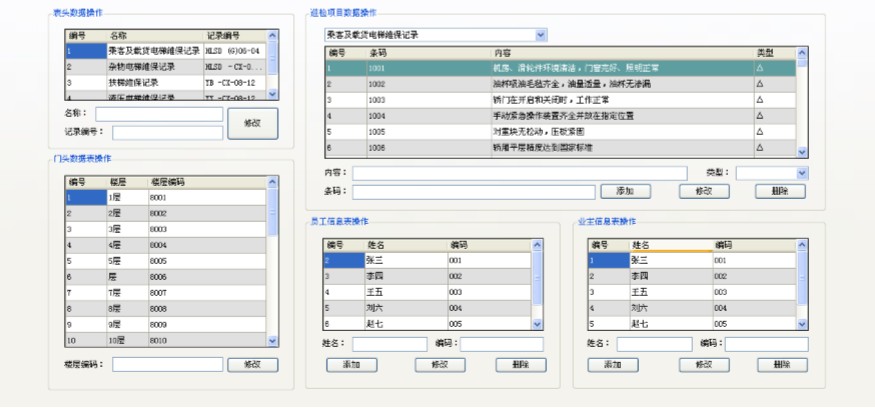Viewport: 875px width, 408px height.
Task: Sort by 类型 column header in 巡检项目 table
Action: [775, 54]
